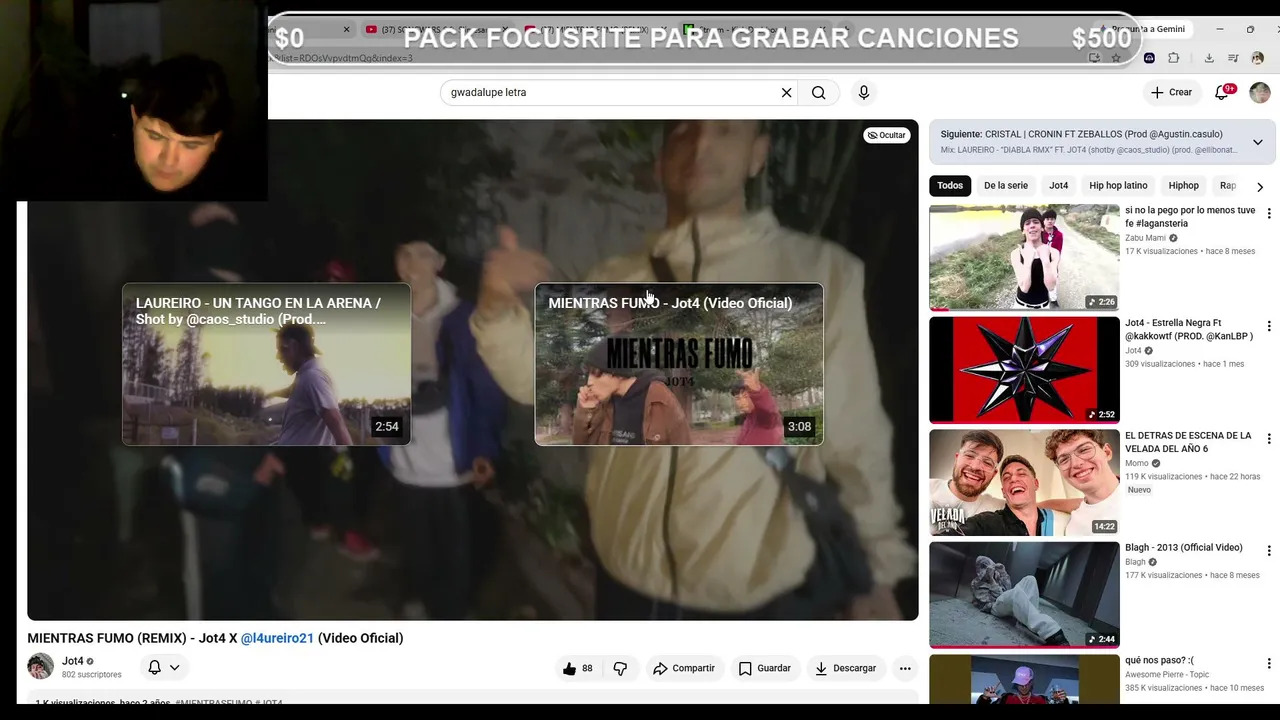1280x720 pixels.
Task: Expand the next-up mix panel
Action: (1257, 142)
